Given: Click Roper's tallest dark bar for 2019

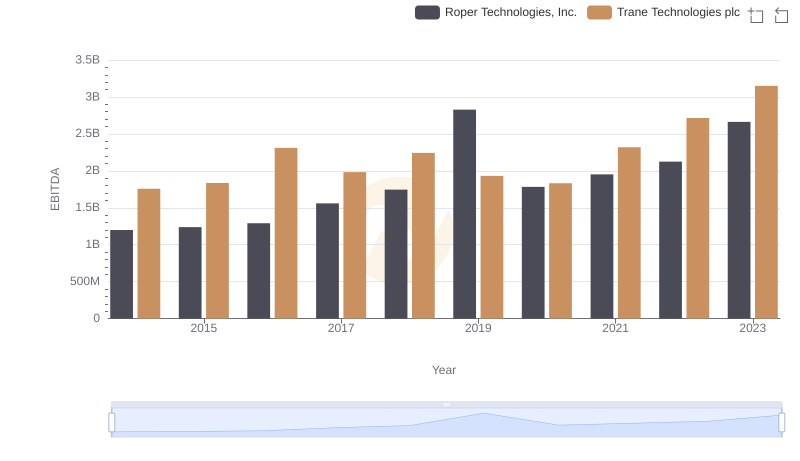Looking at the screenshot, I should [464, 214].
